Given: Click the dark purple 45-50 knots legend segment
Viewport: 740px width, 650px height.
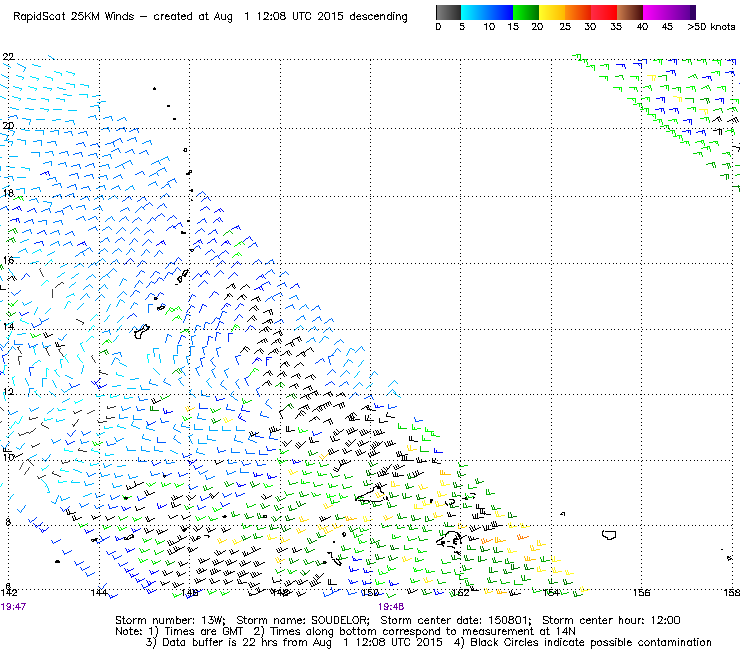Looking at the screenshot, I should point(682,12).
